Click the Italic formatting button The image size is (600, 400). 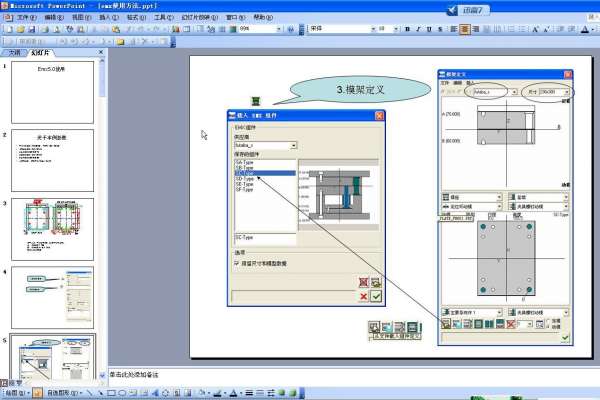pyautogui.click(x=418, y=29)
